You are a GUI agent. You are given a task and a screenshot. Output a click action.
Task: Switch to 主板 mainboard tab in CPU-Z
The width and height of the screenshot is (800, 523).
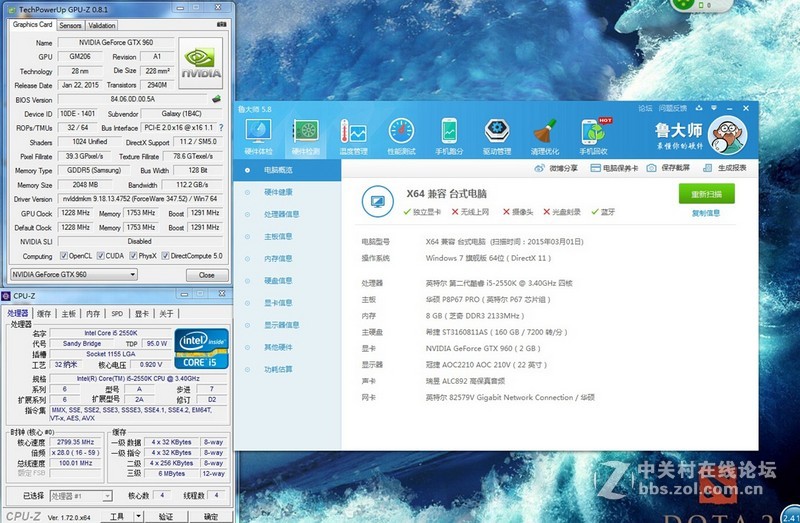(68, 314)
